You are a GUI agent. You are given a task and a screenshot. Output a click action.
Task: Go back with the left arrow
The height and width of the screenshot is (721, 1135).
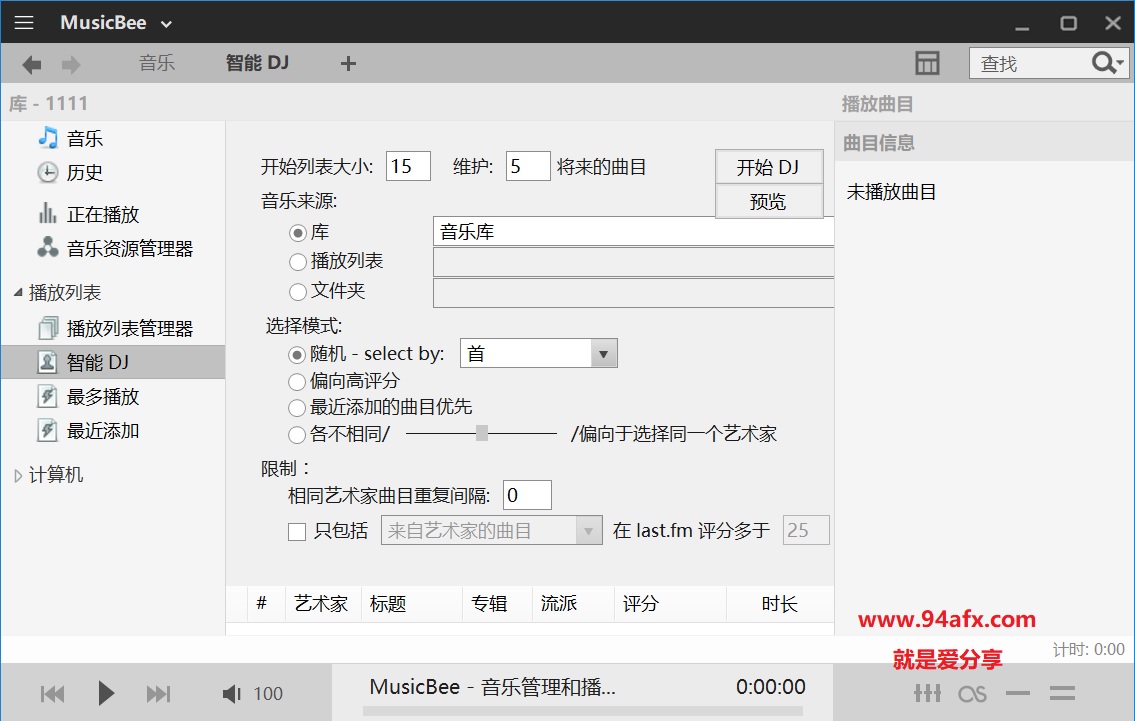point(32,64)
